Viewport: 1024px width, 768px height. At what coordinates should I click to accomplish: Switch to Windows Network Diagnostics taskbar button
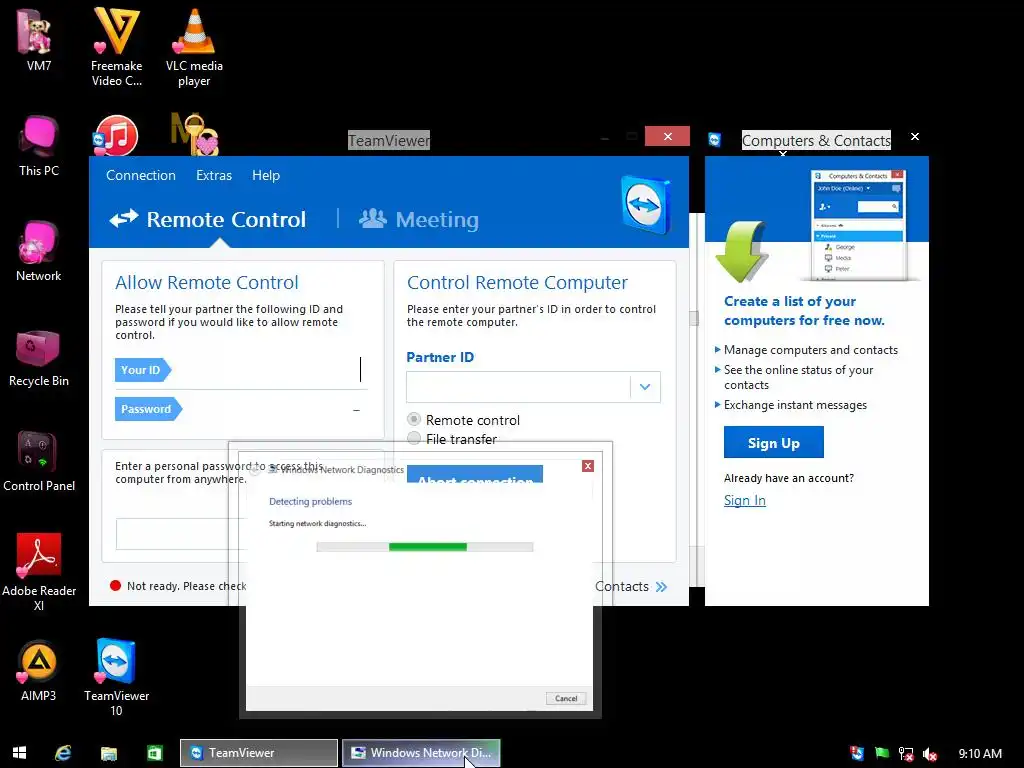pos(421,753)
